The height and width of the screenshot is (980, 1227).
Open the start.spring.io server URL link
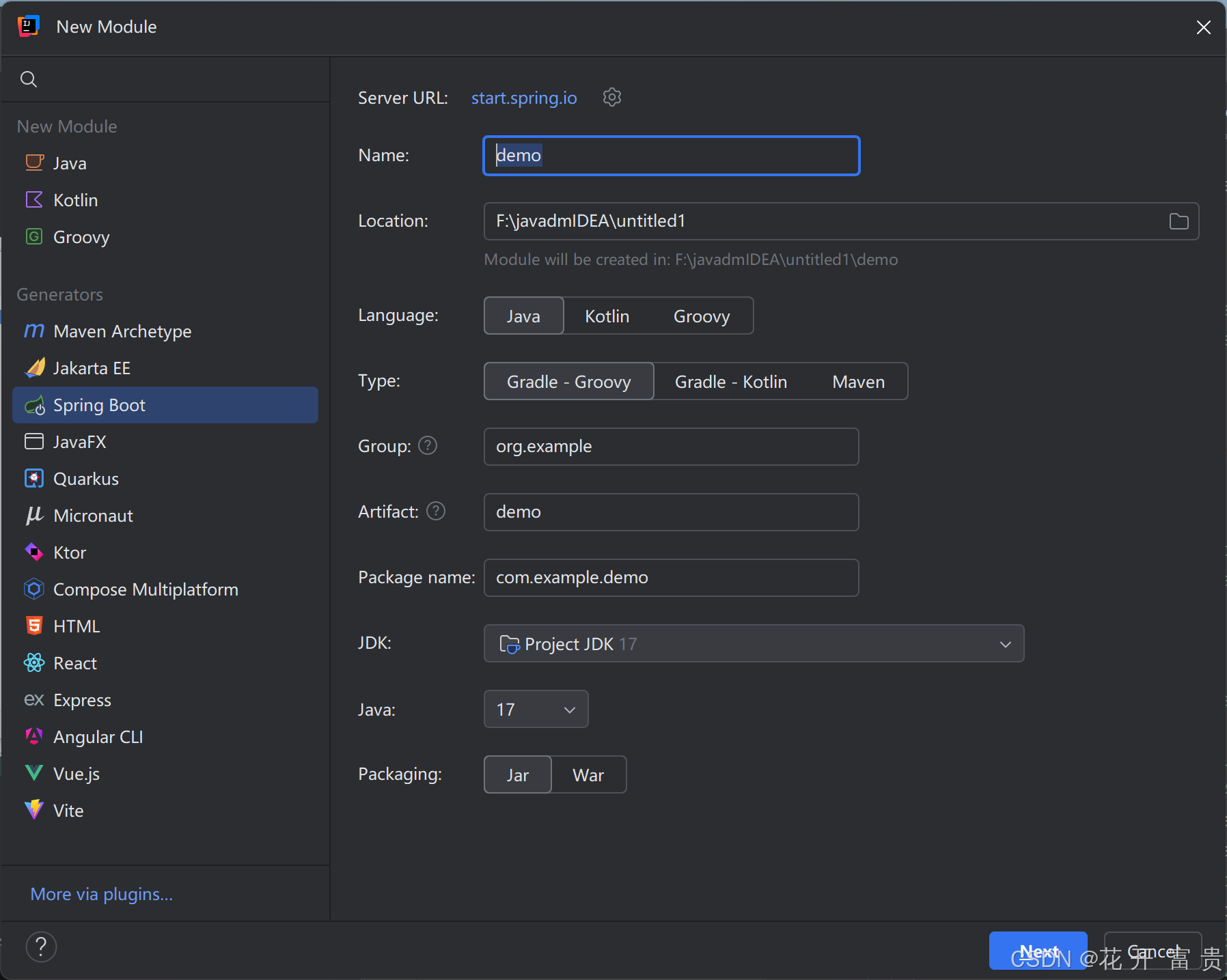point(524,98)
